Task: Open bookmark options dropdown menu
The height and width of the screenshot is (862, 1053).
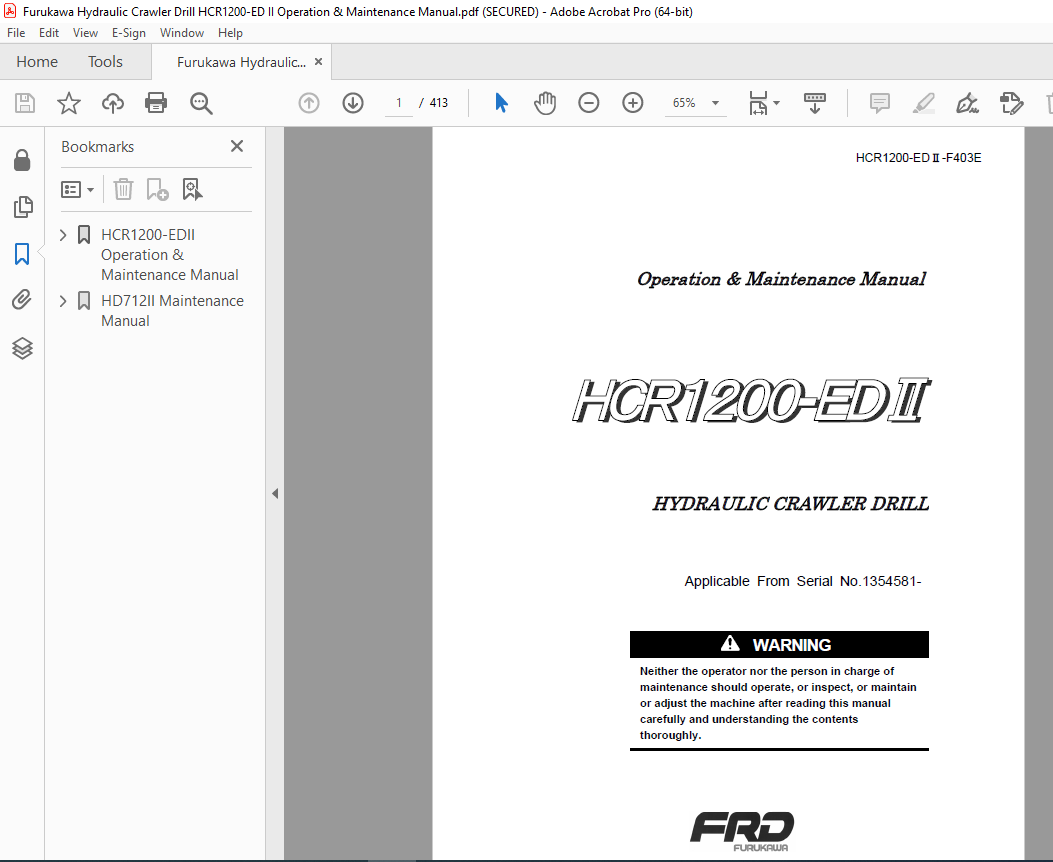Action: pyautogui.click(x=77, y=189)
